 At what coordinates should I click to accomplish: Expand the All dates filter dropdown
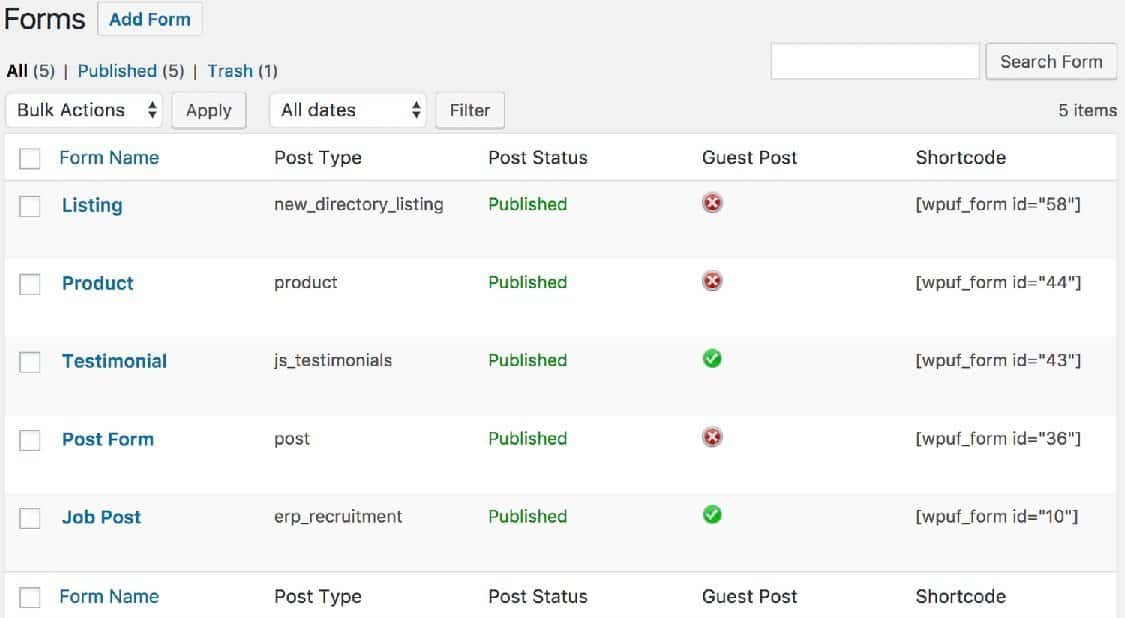pos(348,110)
